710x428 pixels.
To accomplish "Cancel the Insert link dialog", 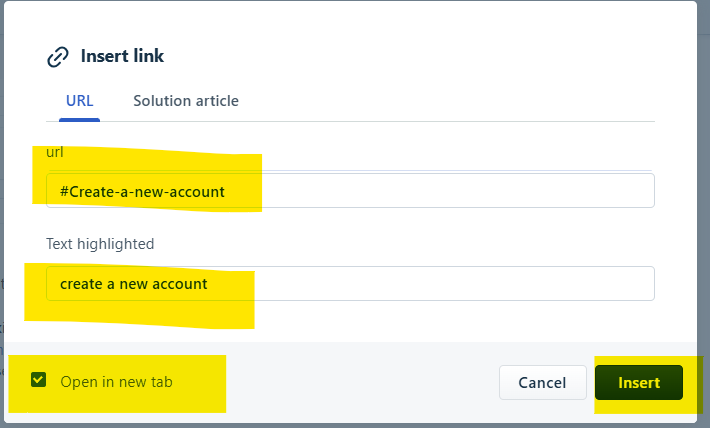I will point(542,383).
